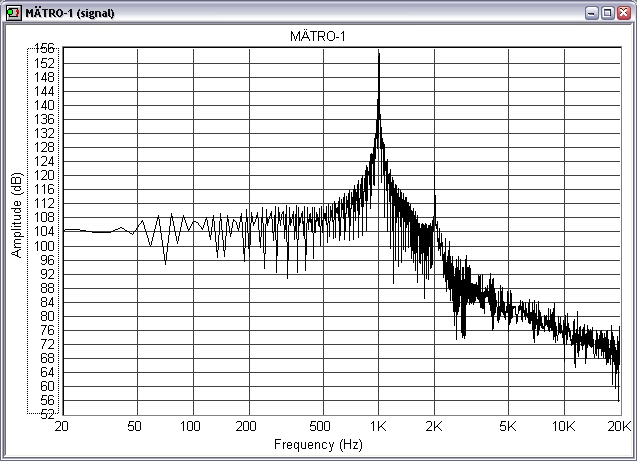Click the MÄTRO-1 window icon in title bar
The height and width of the screenshot is (461, 637).
point(13,13)
